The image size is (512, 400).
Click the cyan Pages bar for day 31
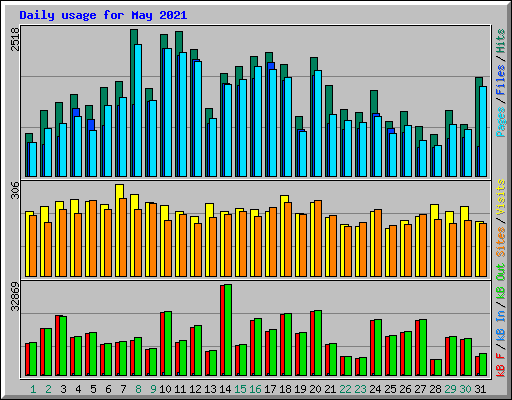tap(483, 131)
